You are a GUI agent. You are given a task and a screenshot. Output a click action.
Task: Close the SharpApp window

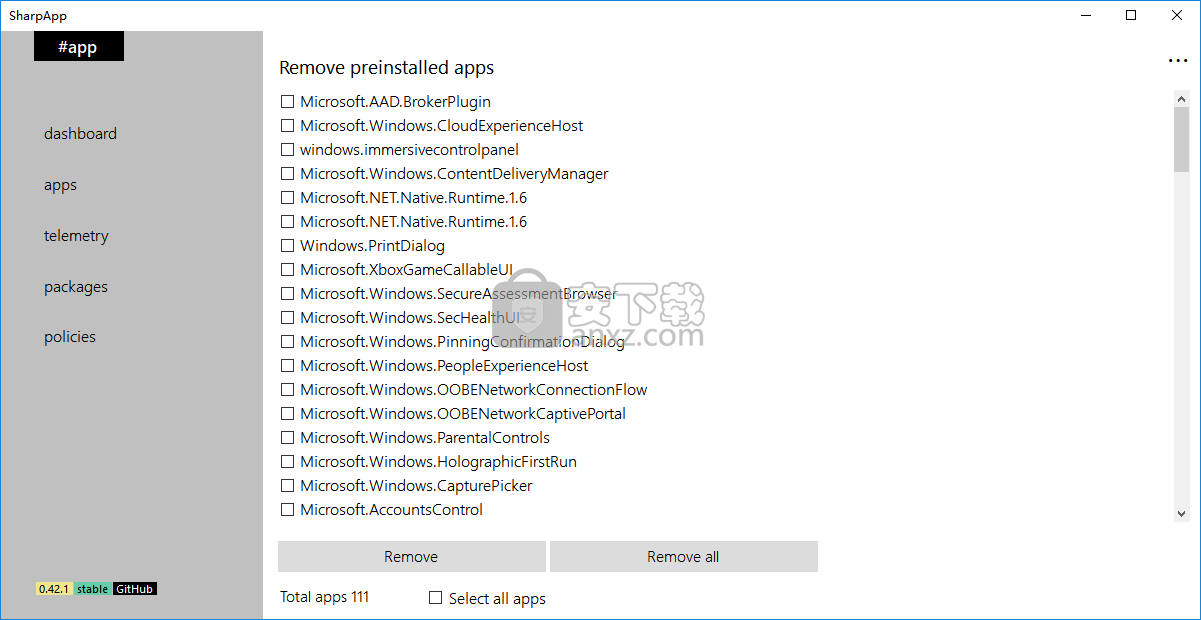1177,15
